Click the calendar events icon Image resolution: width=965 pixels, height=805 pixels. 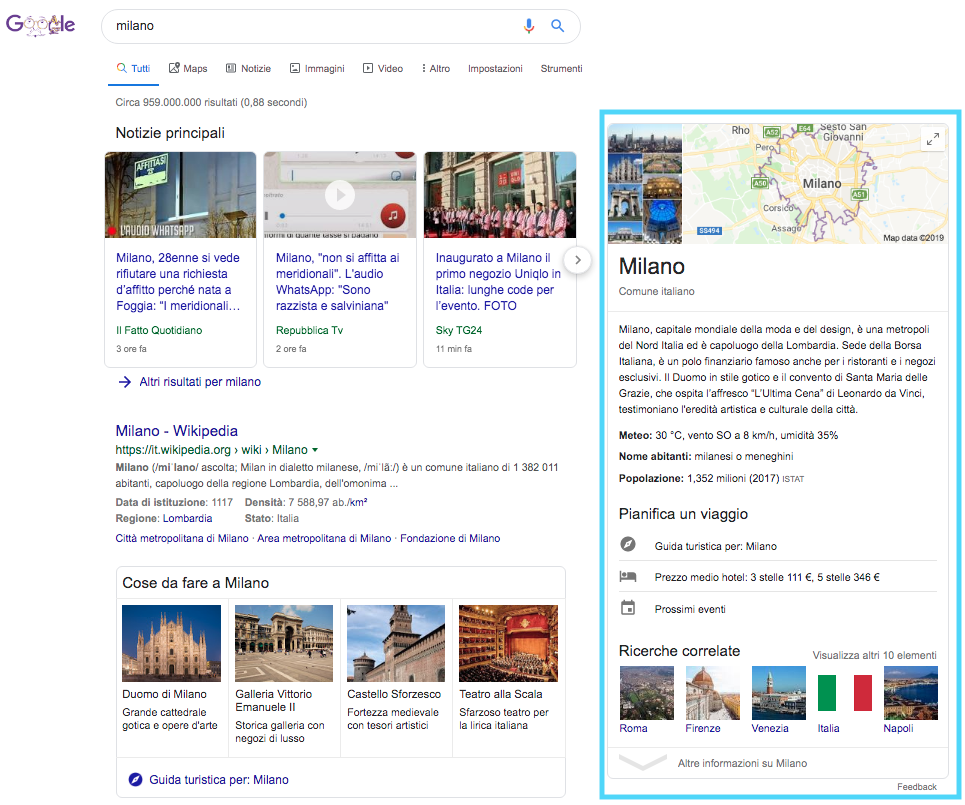(x=628, y=607)
